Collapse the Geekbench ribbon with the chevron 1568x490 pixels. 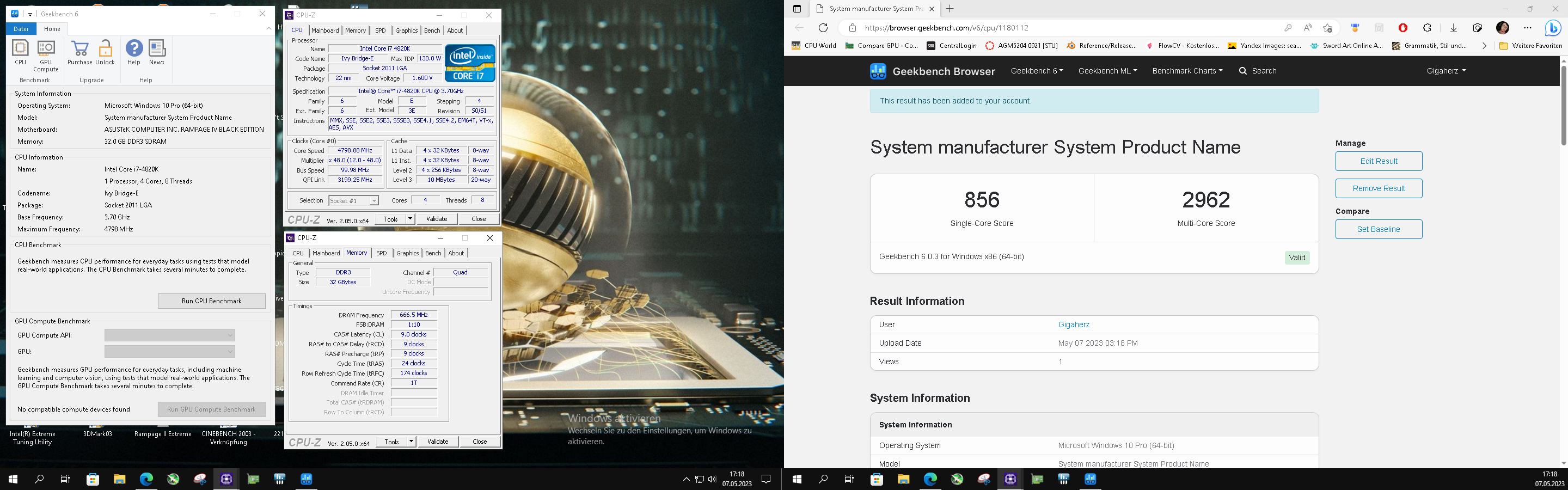click(x=268, y=29)
